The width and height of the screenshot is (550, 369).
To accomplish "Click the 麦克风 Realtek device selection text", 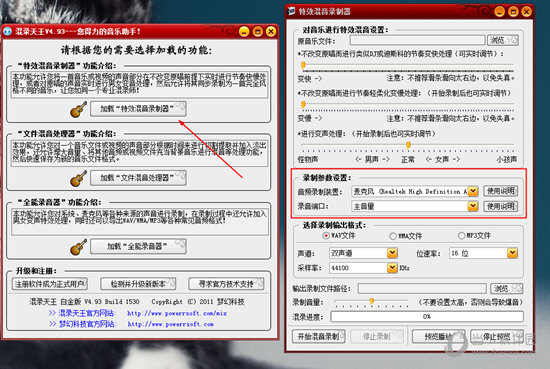I will tap(410, 192).
